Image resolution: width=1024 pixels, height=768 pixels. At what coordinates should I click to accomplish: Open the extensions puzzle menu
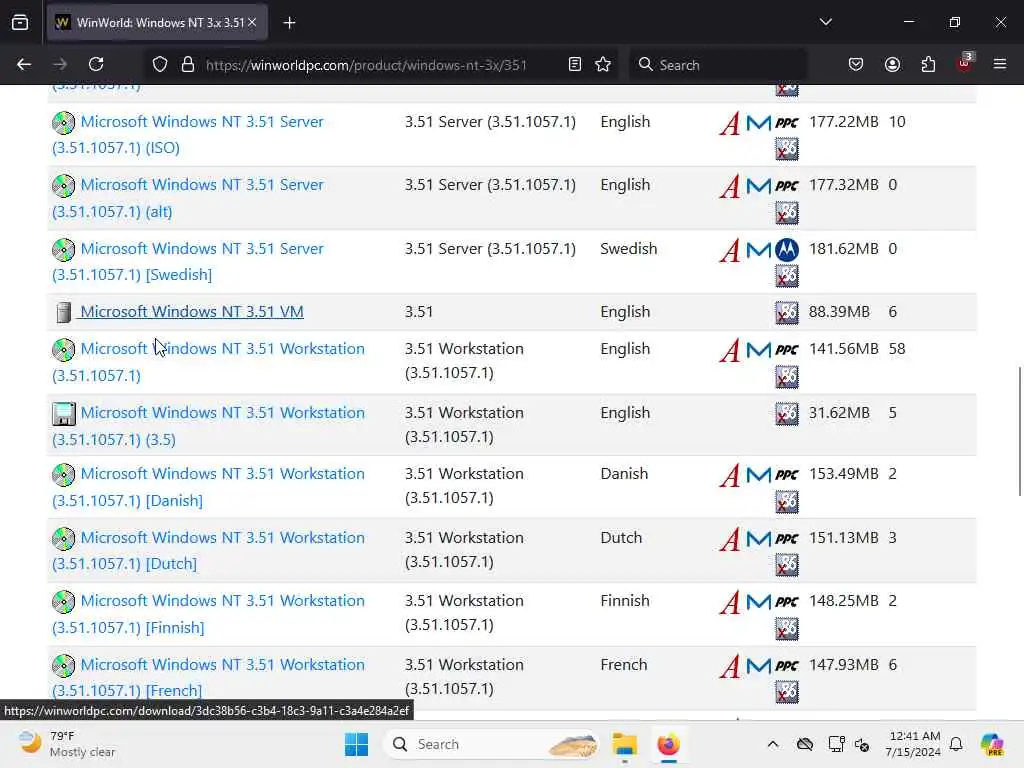coord(928,64)
